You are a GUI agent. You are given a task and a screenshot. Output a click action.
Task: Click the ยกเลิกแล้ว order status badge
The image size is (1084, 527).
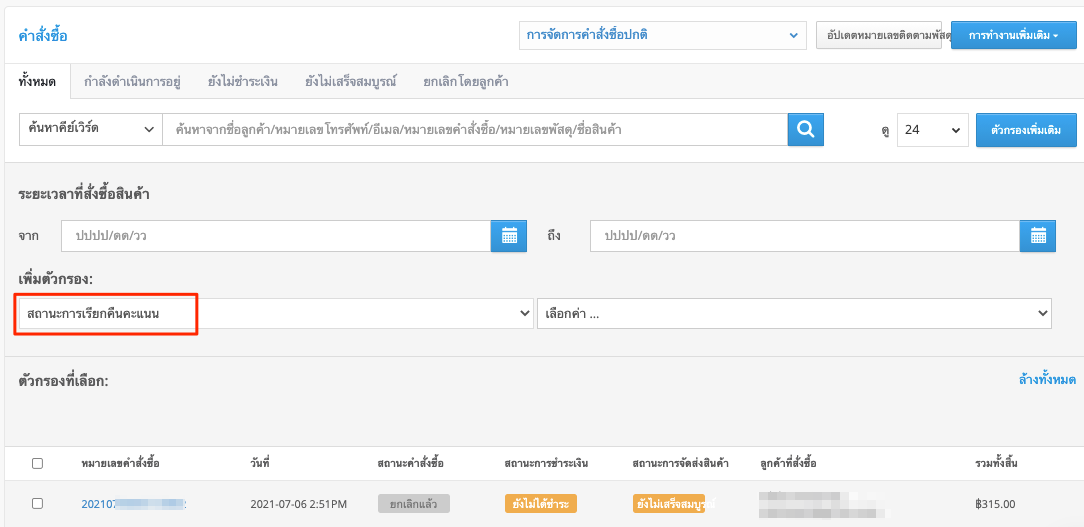(414, 503)
